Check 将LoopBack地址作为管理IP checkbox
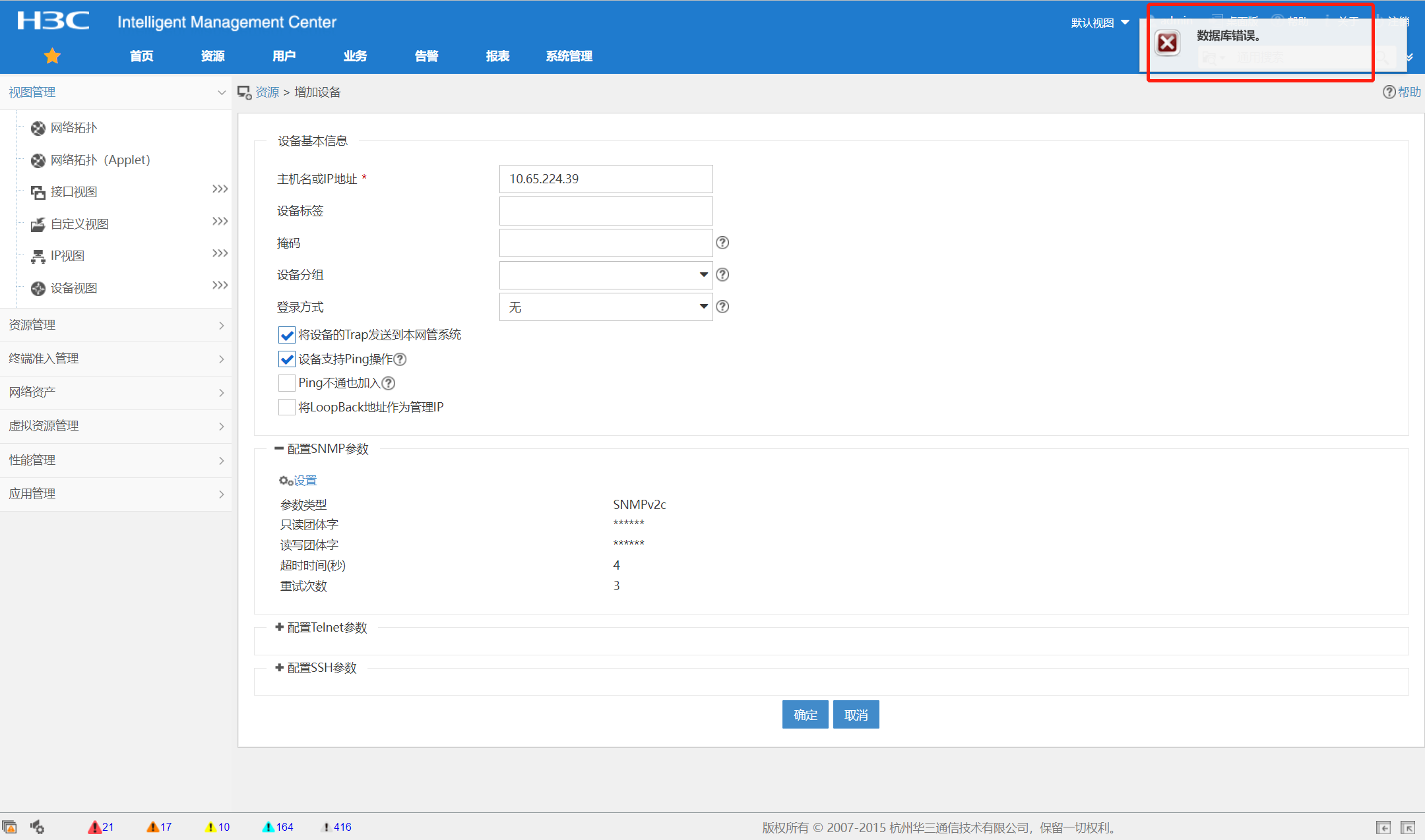1425x840 pixels. 287,407
